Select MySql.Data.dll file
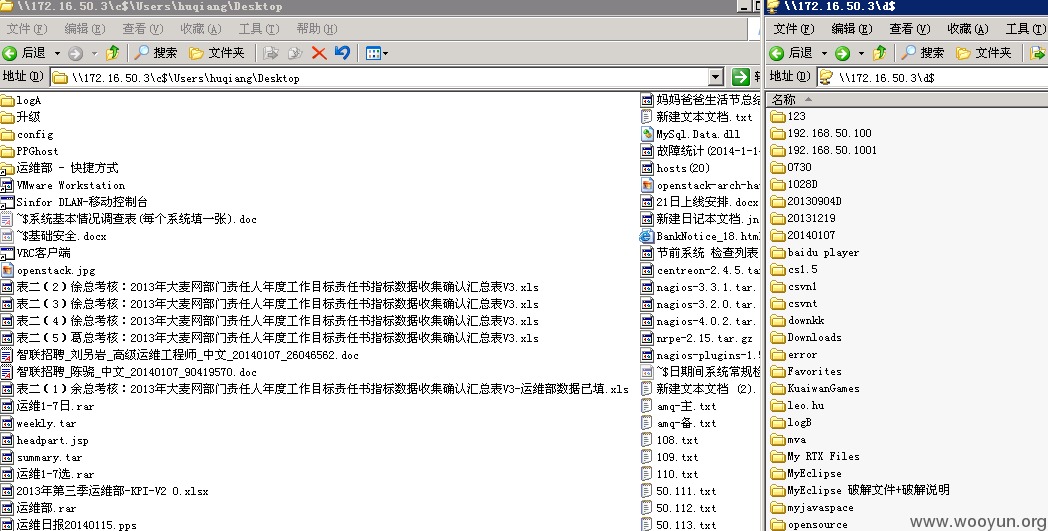This screenshot has width=1048, height=531. [x=690, y=134]
